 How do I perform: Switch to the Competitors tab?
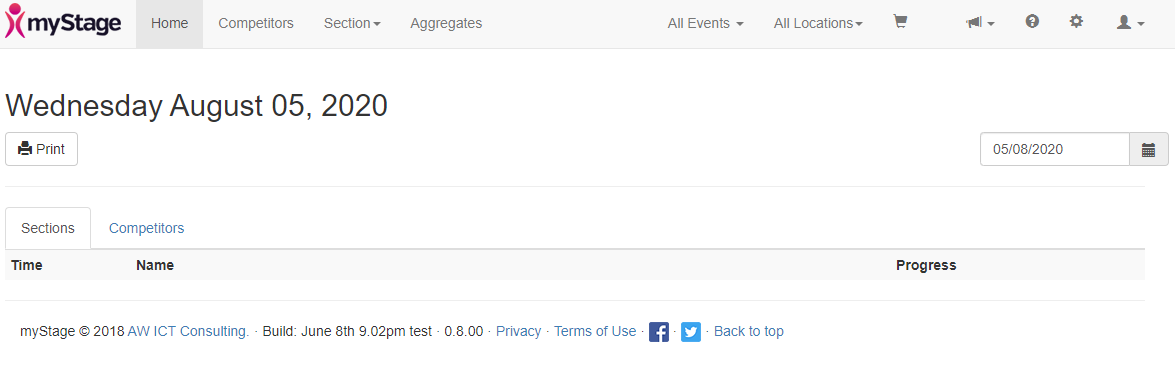(x=146, y=228)
